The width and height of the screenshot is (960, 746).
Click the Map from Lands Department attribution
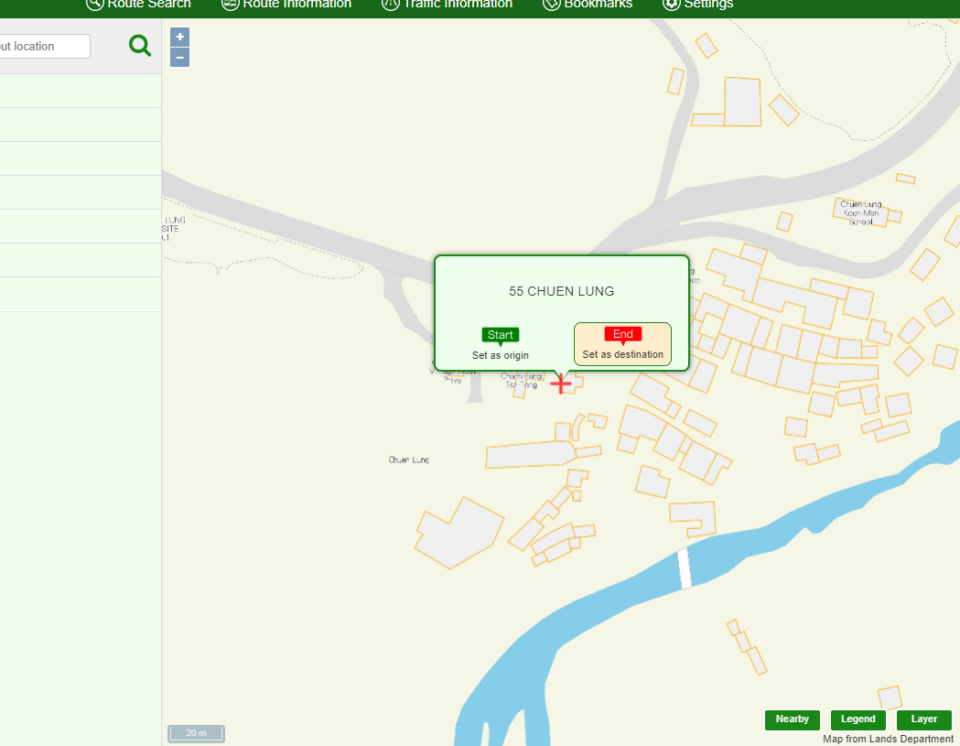888,739
